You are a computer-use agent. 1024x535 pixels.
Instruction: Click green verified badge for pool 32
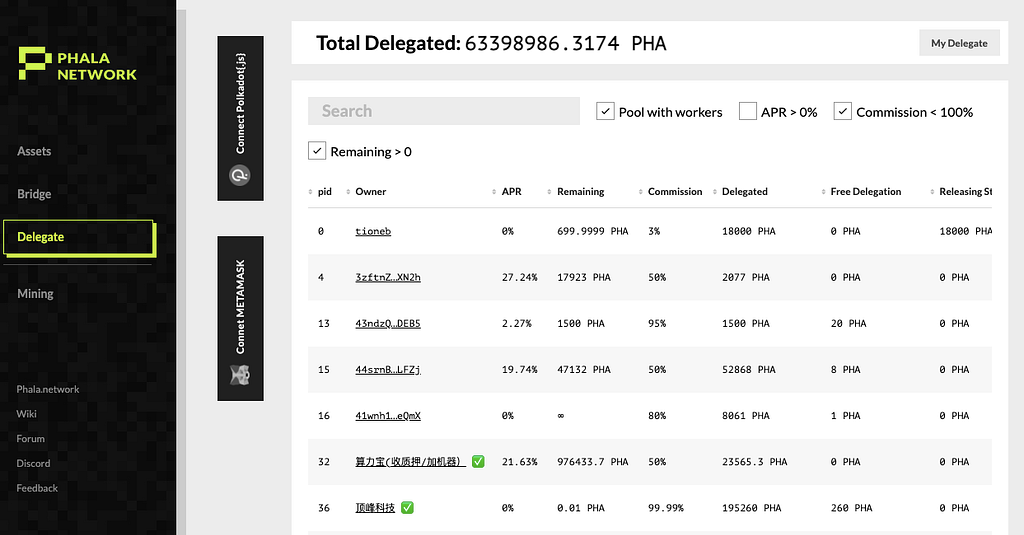pos(478,462)
